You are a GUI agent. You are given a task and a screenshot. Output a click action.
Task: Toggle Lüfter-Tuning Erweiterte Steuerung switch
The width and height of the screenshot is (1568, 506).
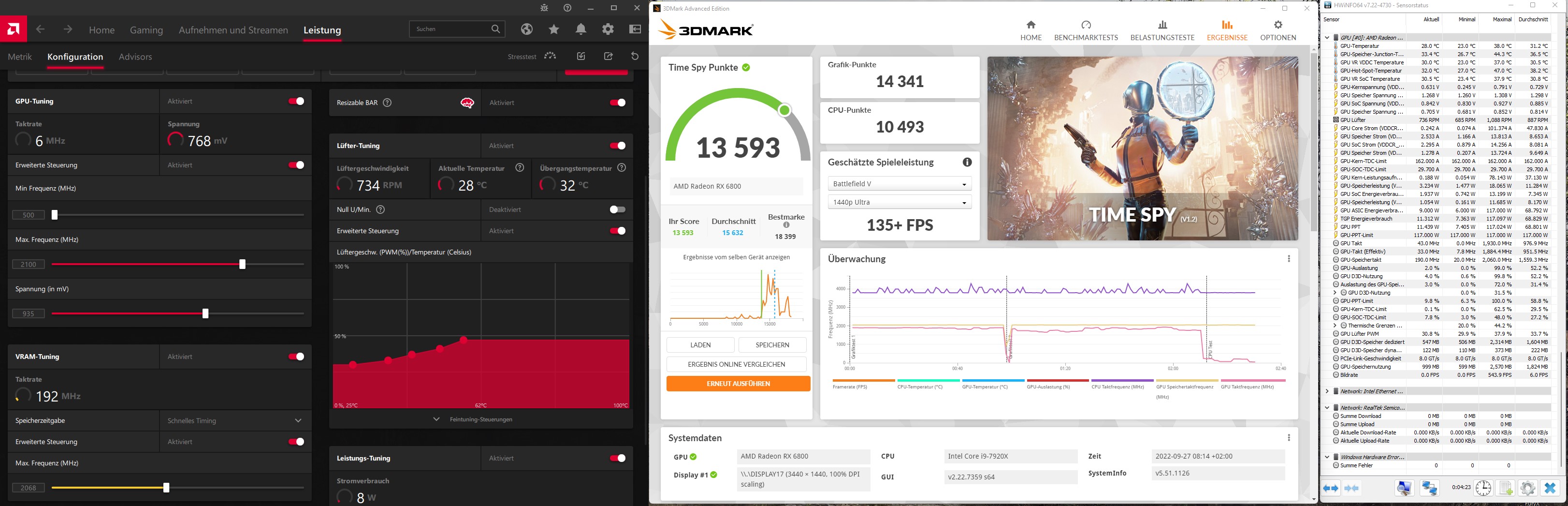tap(618, 231)
